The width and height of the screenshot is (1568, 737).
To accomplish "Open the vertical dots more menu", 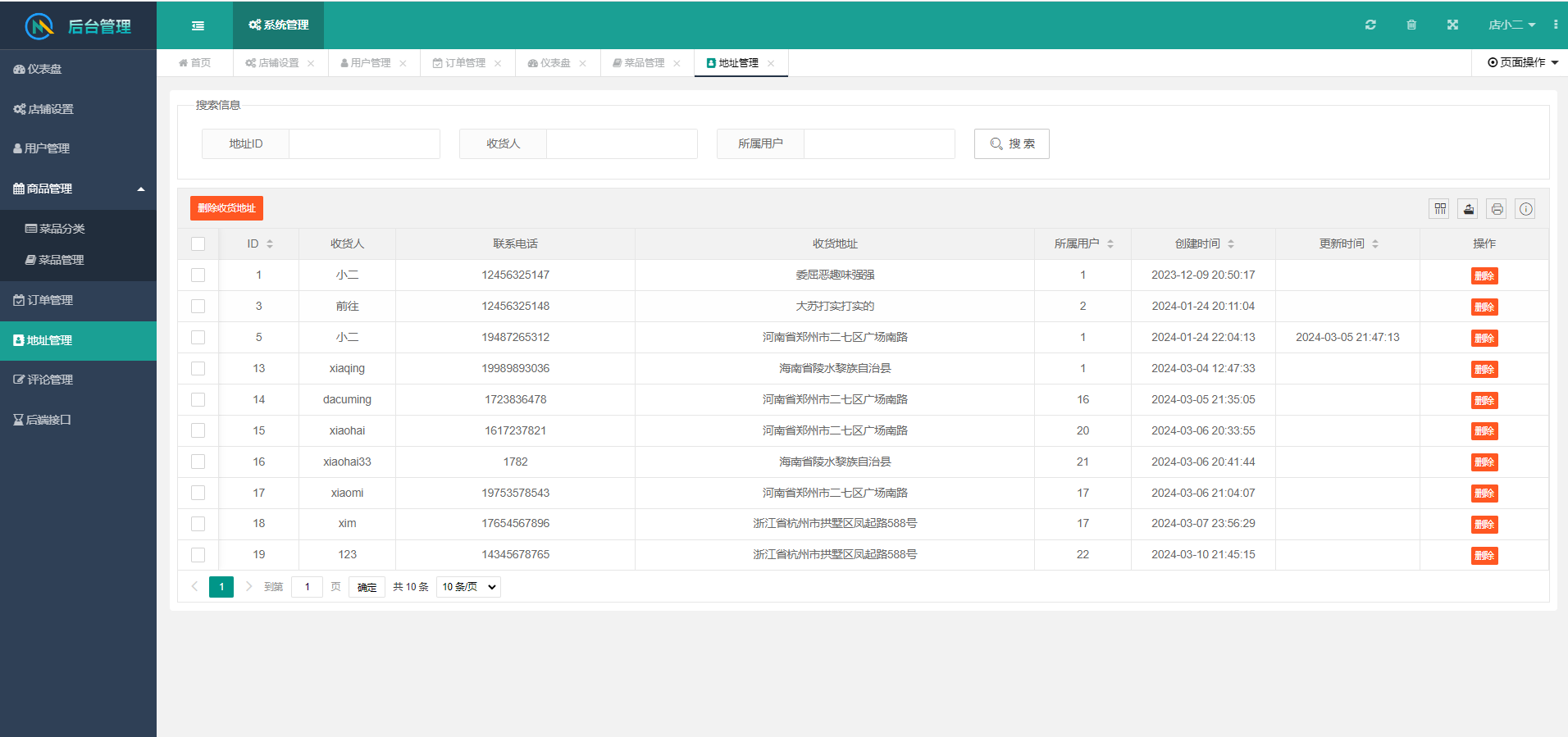I will point(1556,25).
